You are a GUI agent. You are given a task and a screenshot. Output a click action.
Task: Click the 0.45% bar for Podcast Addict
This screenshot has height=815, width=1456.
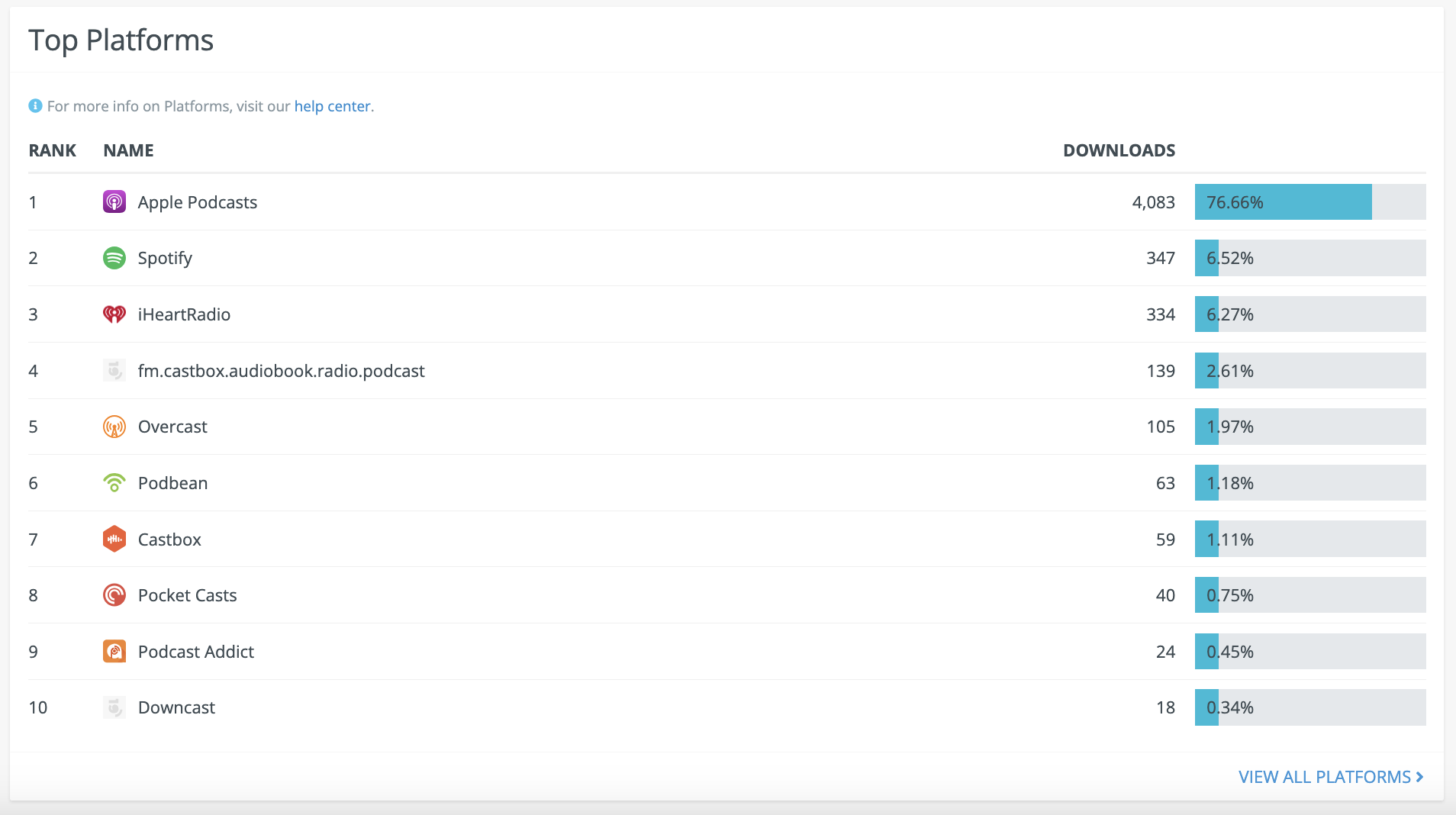coord(1310,652)
